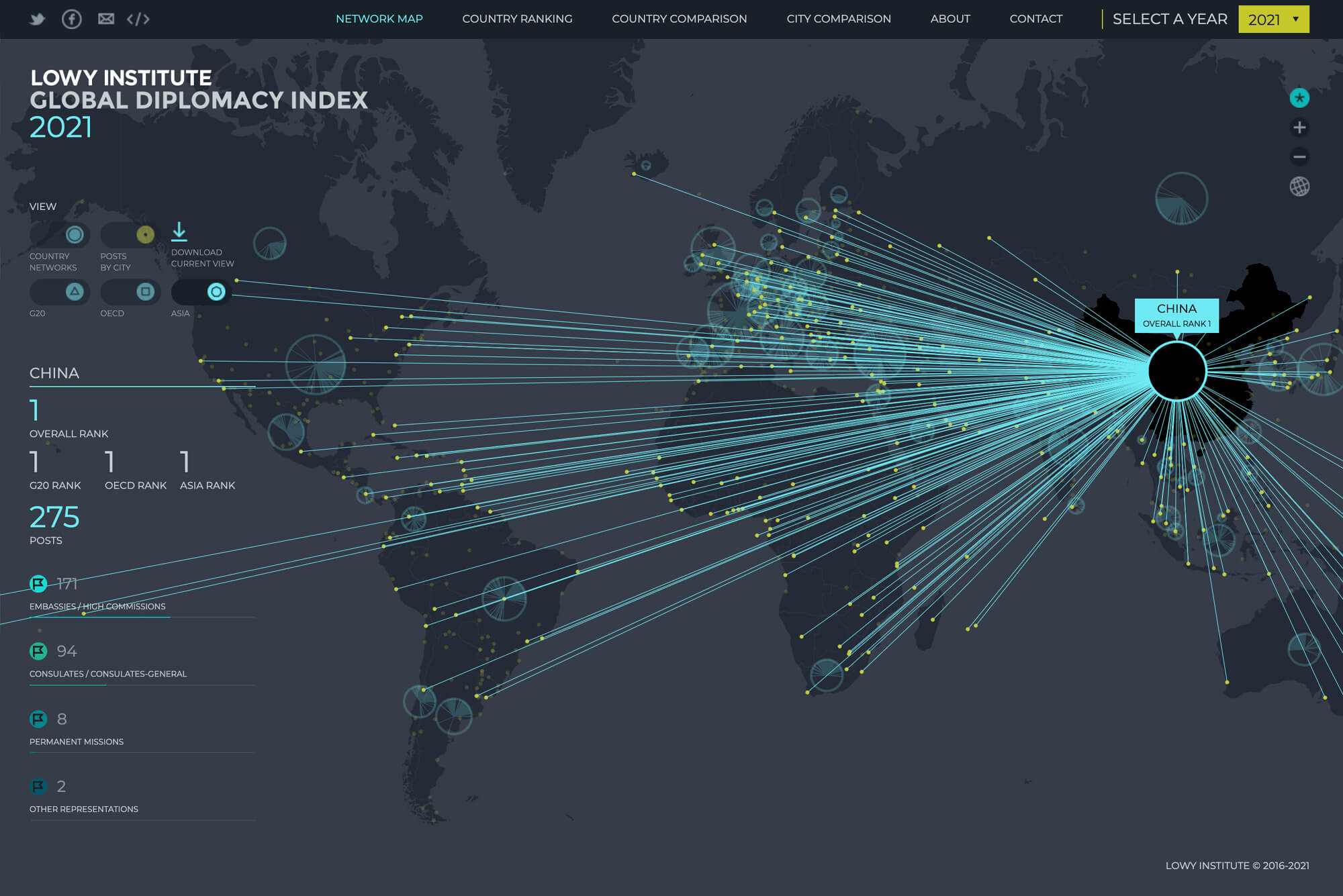Screen dimensions: 1343x896
Task: Open the year dropdown showing 2021
Action: (x=1274, y=19)
